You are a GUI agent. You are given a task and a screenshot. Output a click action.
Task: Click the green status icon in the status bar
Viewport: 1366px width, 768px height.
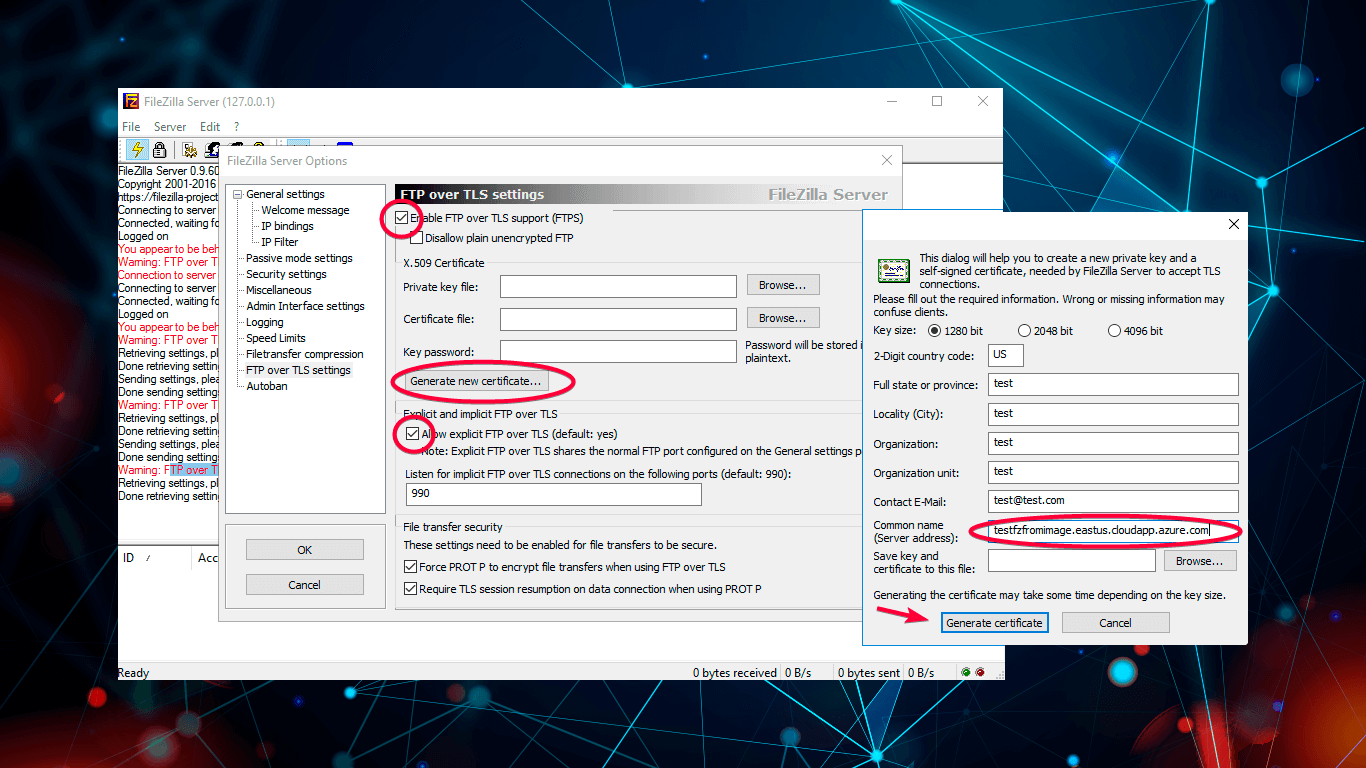966,672
